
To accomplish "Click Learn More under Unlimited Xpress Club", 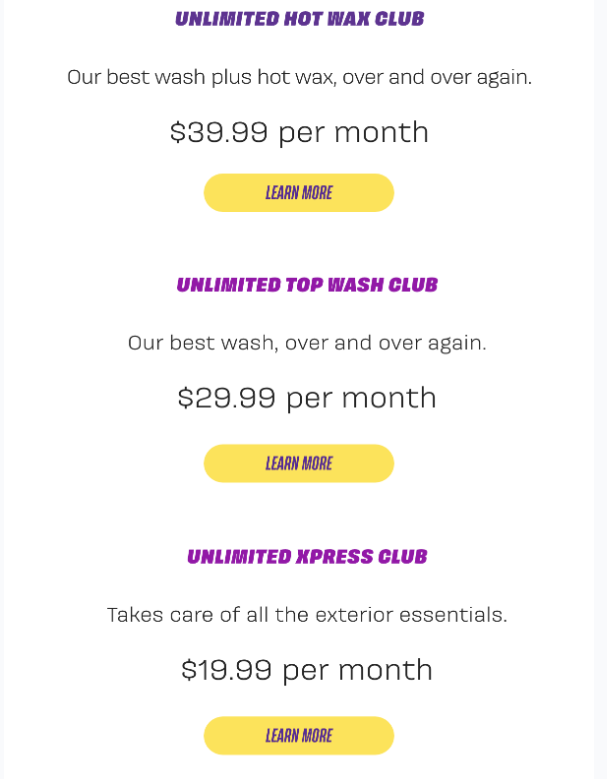I will 299,736.
